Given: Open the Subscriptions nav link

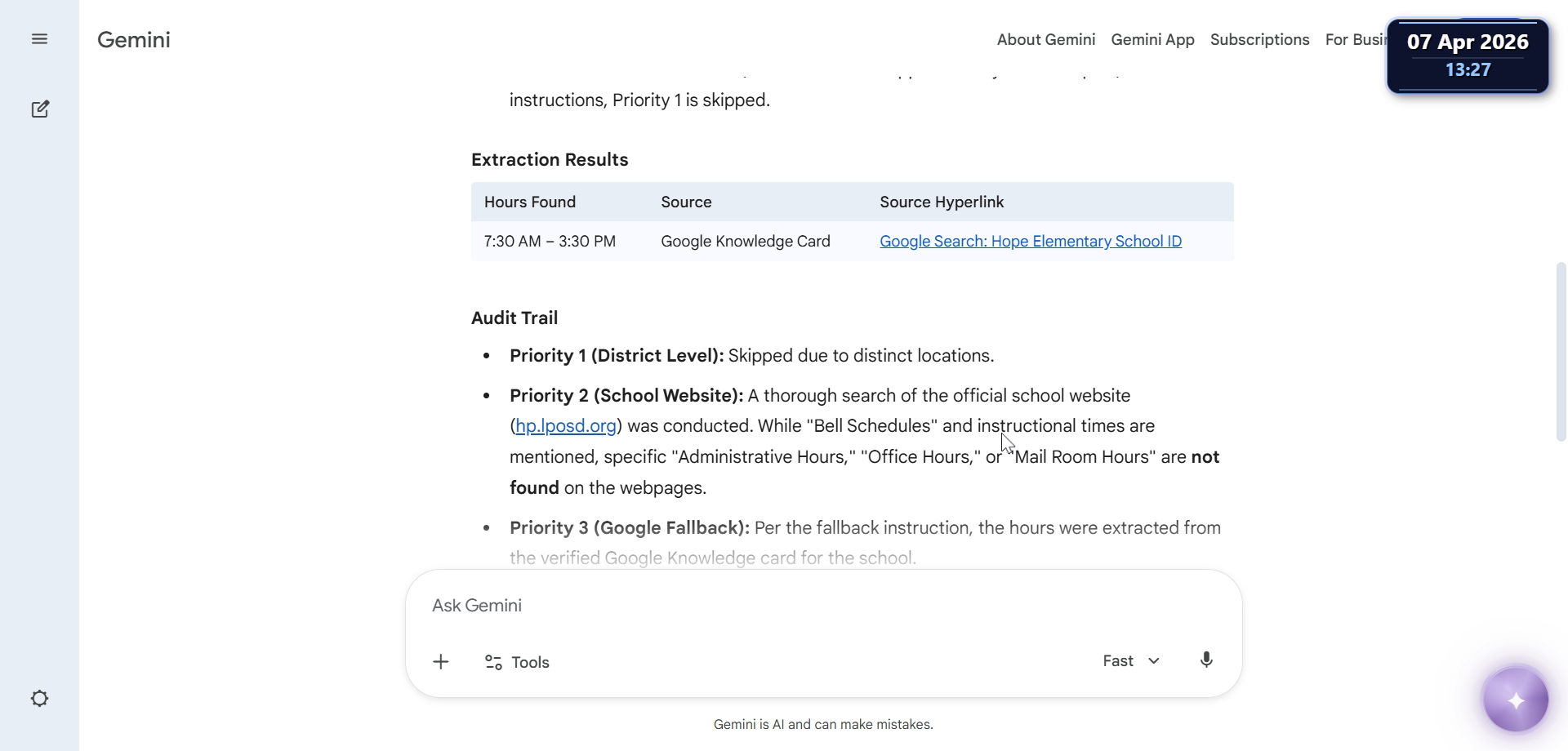Looking at the screenshot, I should [x=1259, y=40].
